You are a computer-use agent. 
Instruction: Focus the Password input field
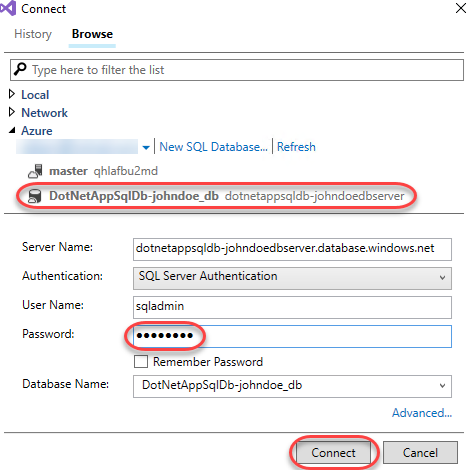(292, 336)
